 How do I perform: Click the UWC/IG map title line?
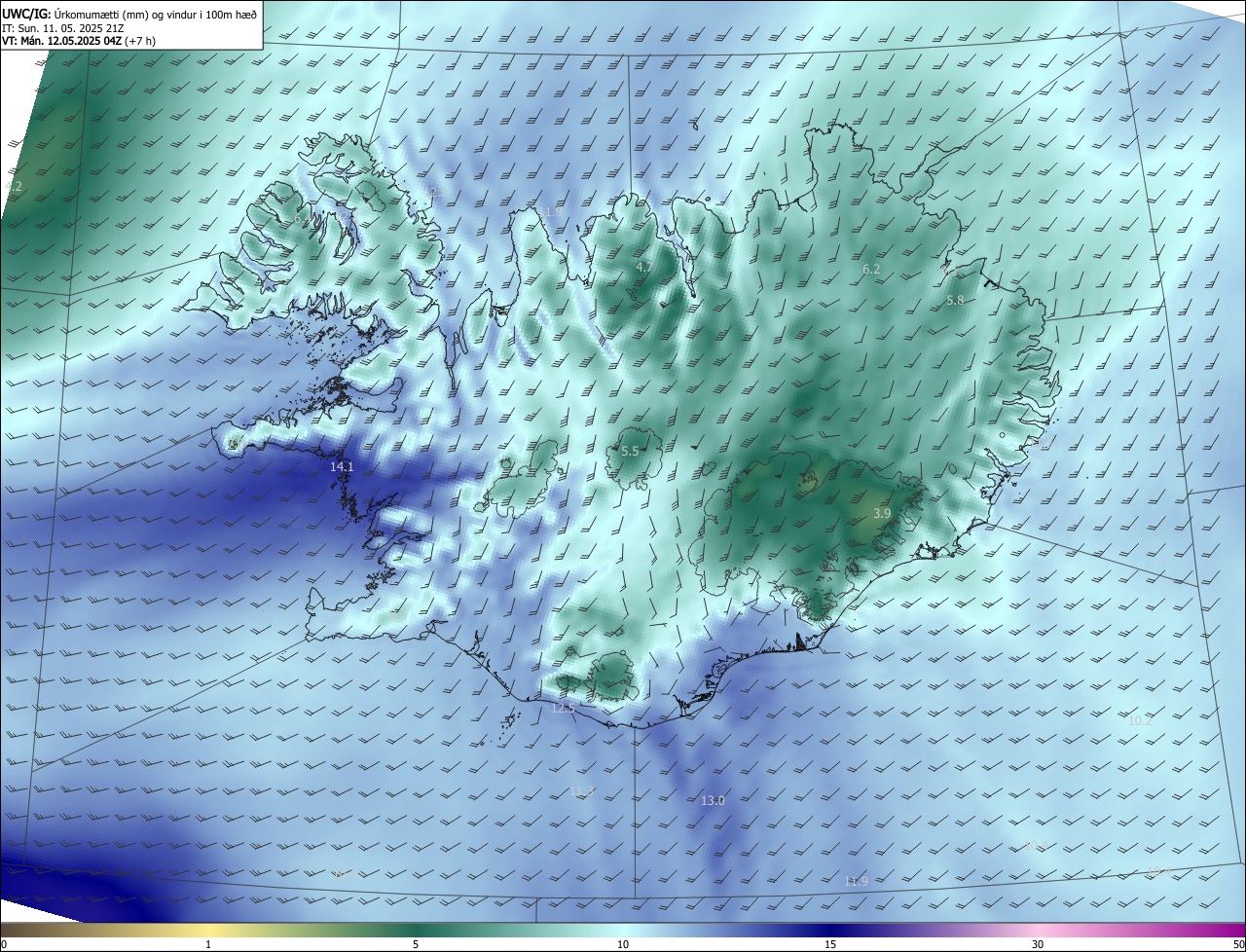(128, 13)
